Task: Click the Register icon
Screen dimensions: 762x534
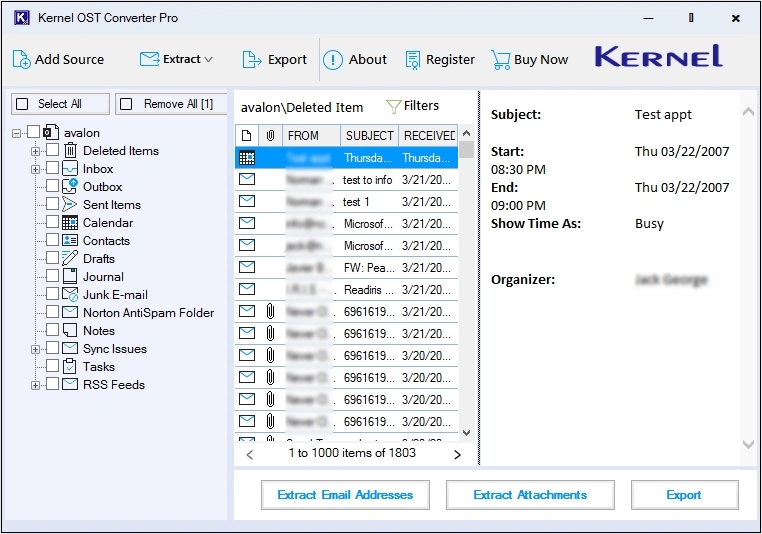Action: tap(413, 60)
